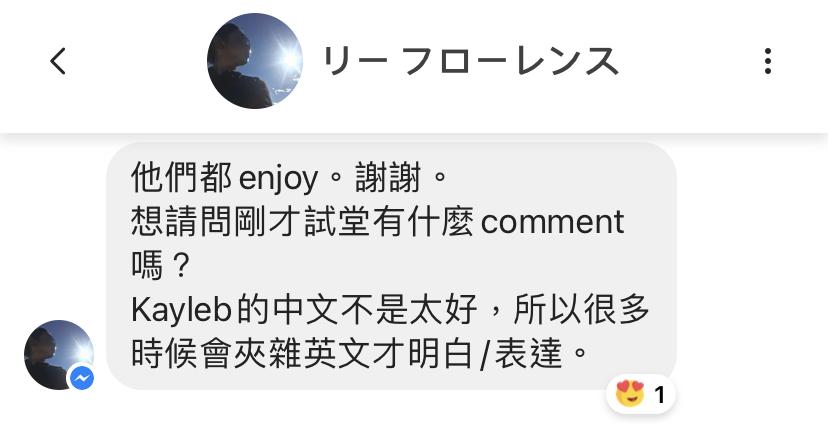This screenshot has width=828, height=424.
Task: Click the word comment in the message
Action: click(x=553, y=222)
